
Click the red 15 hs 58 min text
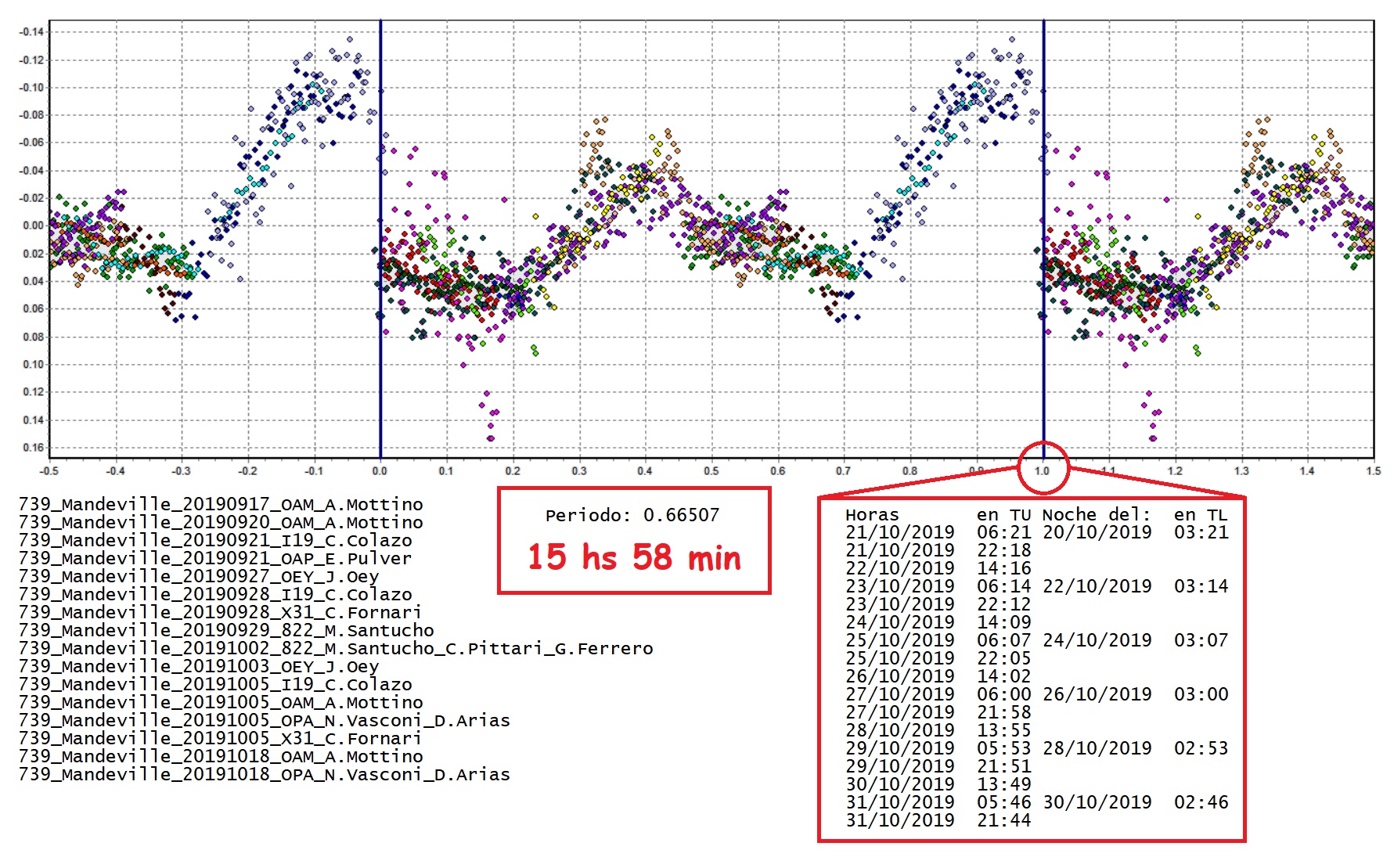click(634, 557)
